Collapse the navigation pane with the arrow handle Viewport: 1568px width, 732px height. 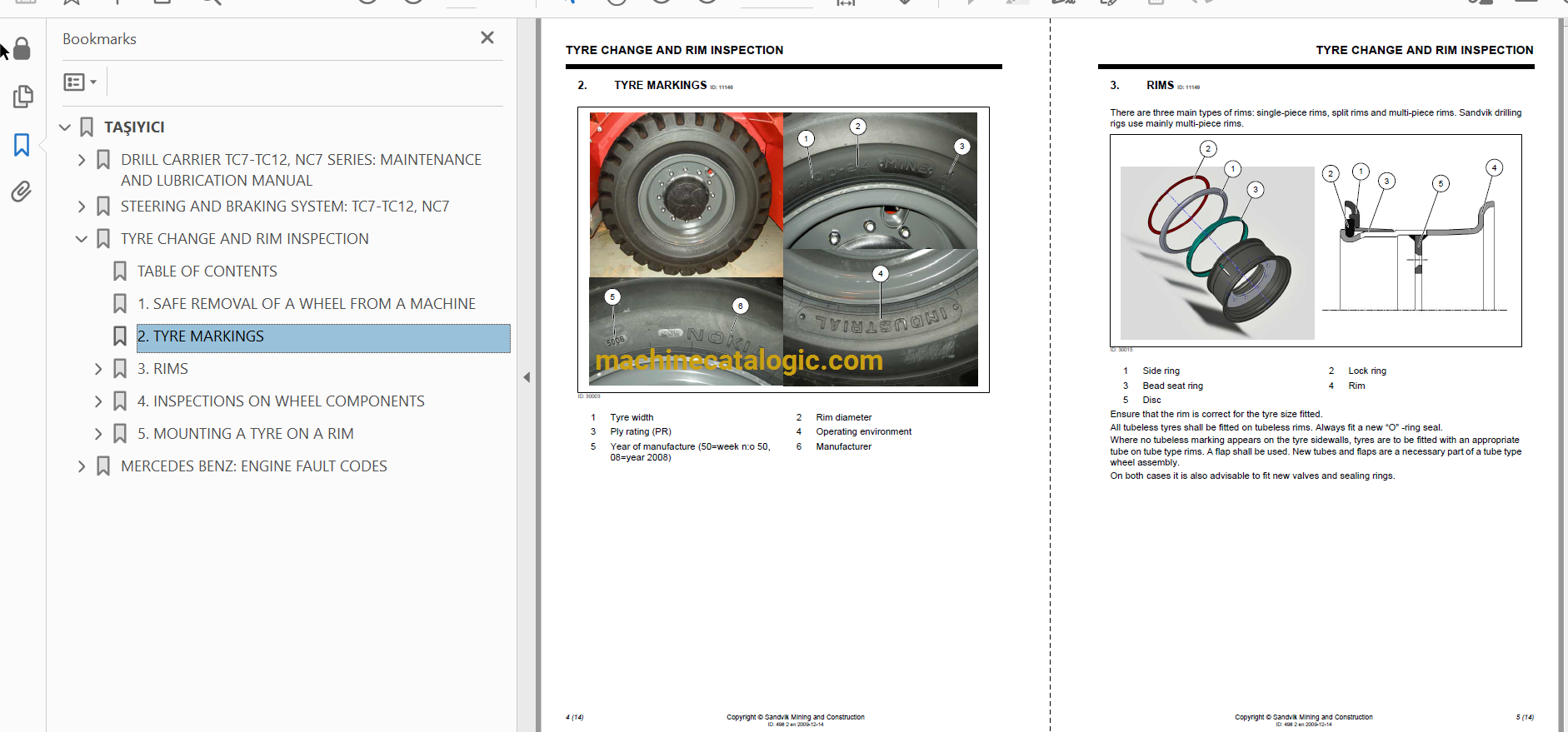[x=527, y=377]
